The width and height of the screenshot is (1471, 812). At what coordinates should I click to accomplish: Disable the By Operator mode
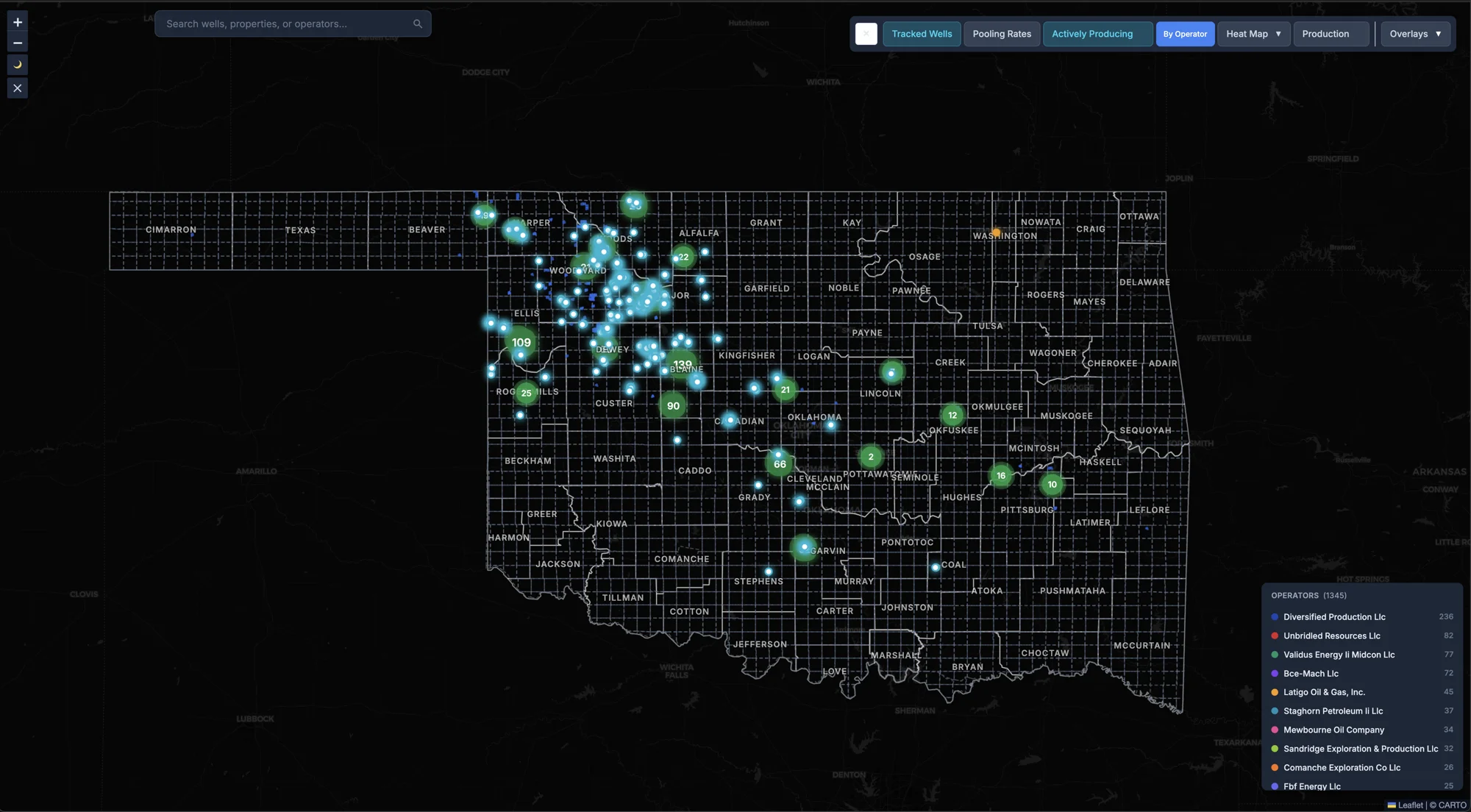pos(1185,33)
